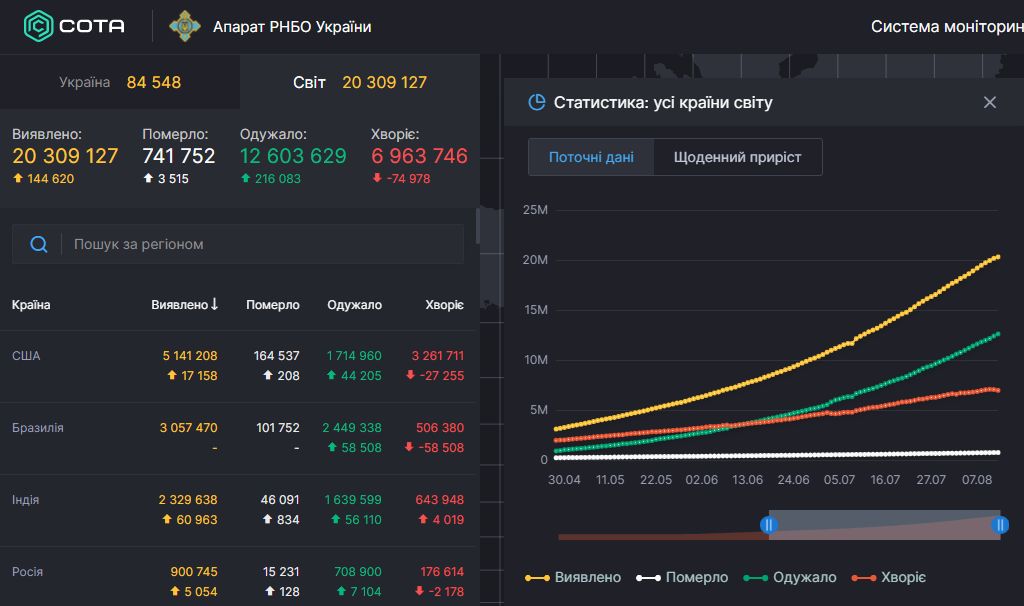Click the search magnifier icon
The width and height of the screenshot is (1024, 606).
point(39,244)
